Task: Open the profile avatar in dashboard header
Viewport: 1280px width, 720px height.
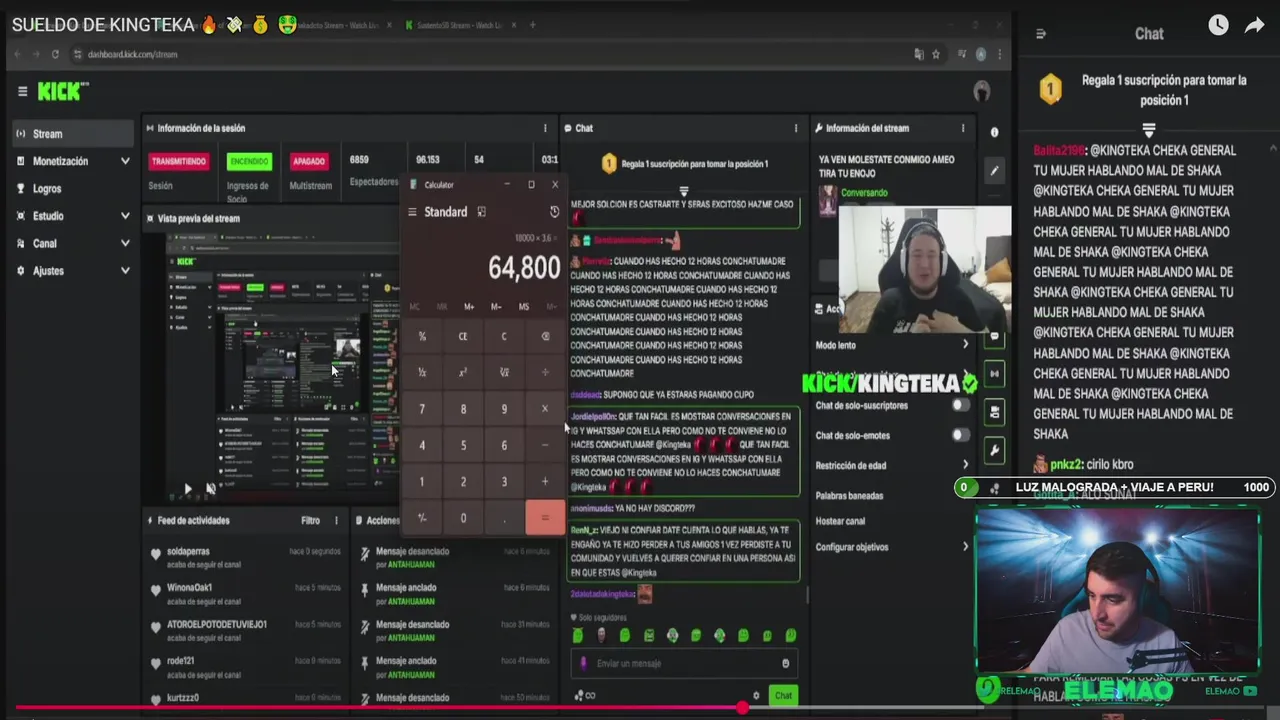Action: coord(982,91)
